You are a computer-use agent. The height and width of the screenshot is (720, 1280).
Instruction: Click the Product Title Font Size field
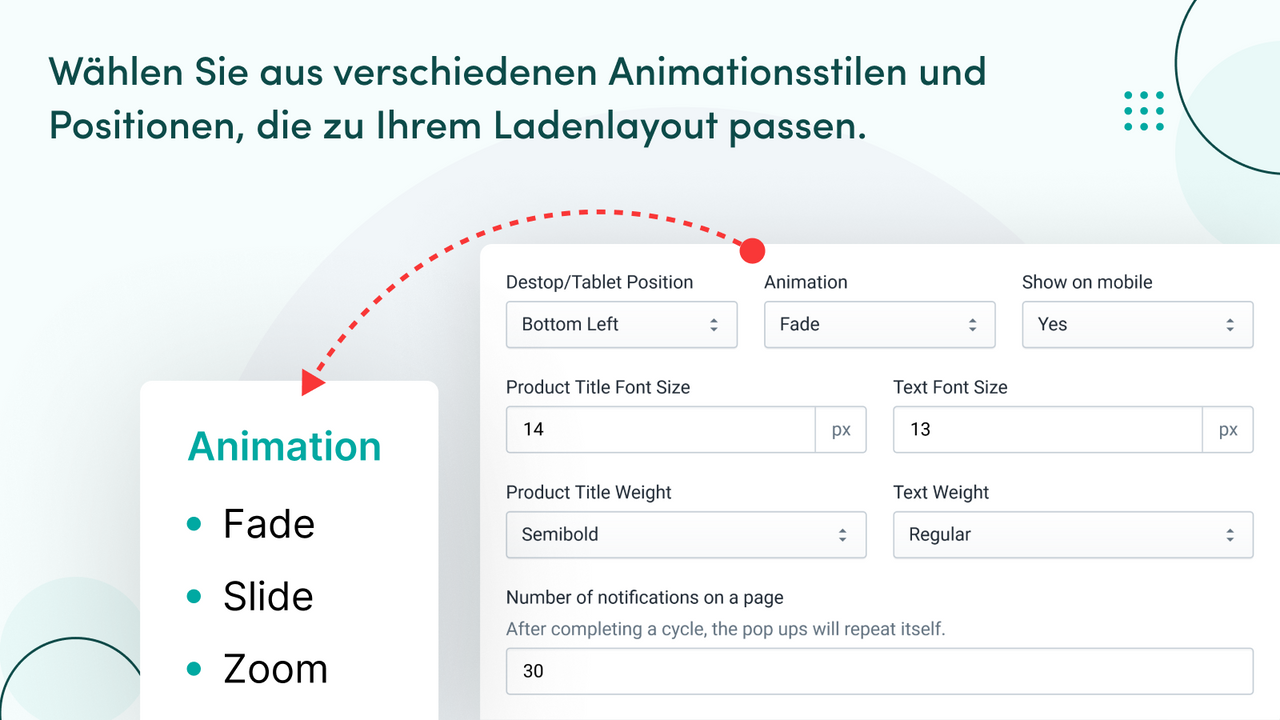661,430
